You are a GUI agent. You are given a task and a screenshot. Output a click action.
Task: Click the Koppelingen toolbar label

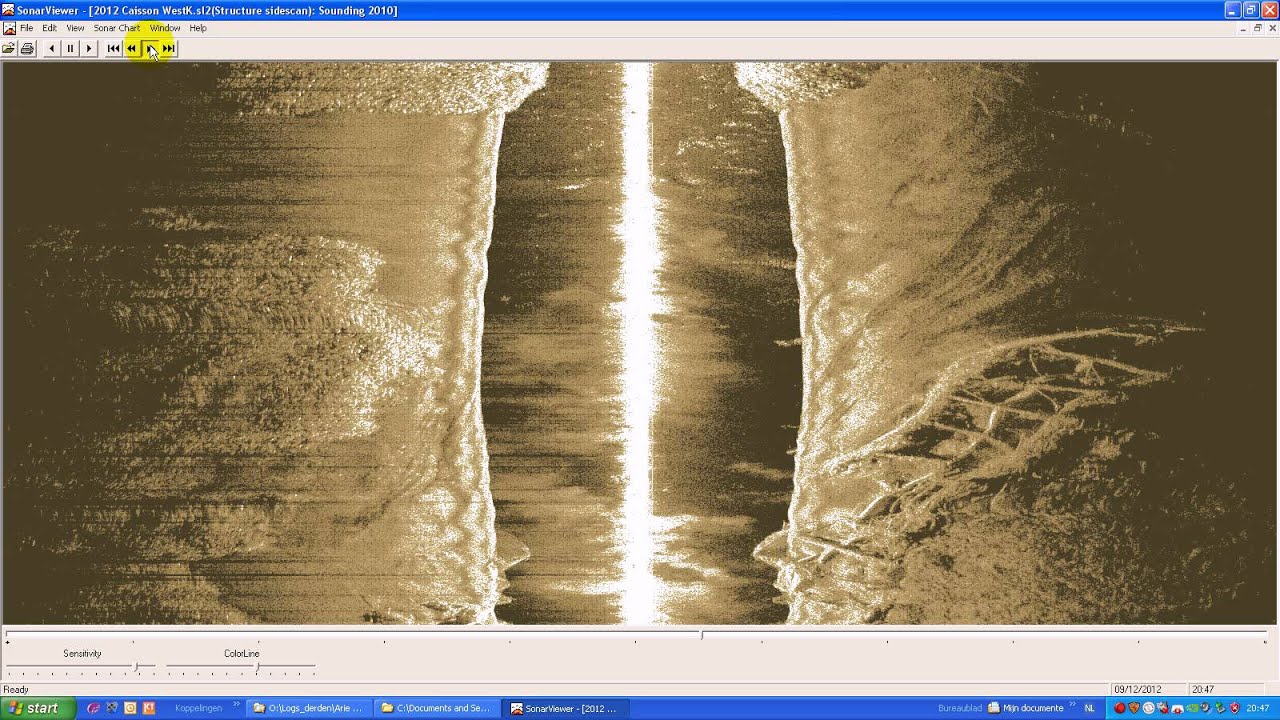(198, 708)
